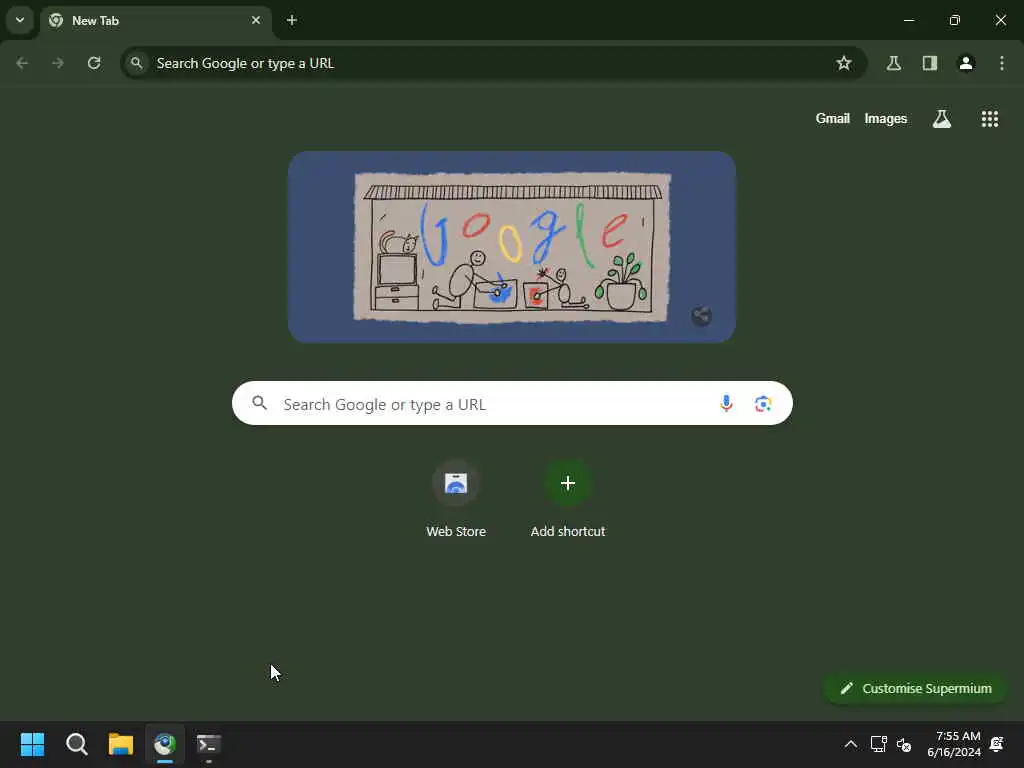Focus the Google search box

point(512,404)
